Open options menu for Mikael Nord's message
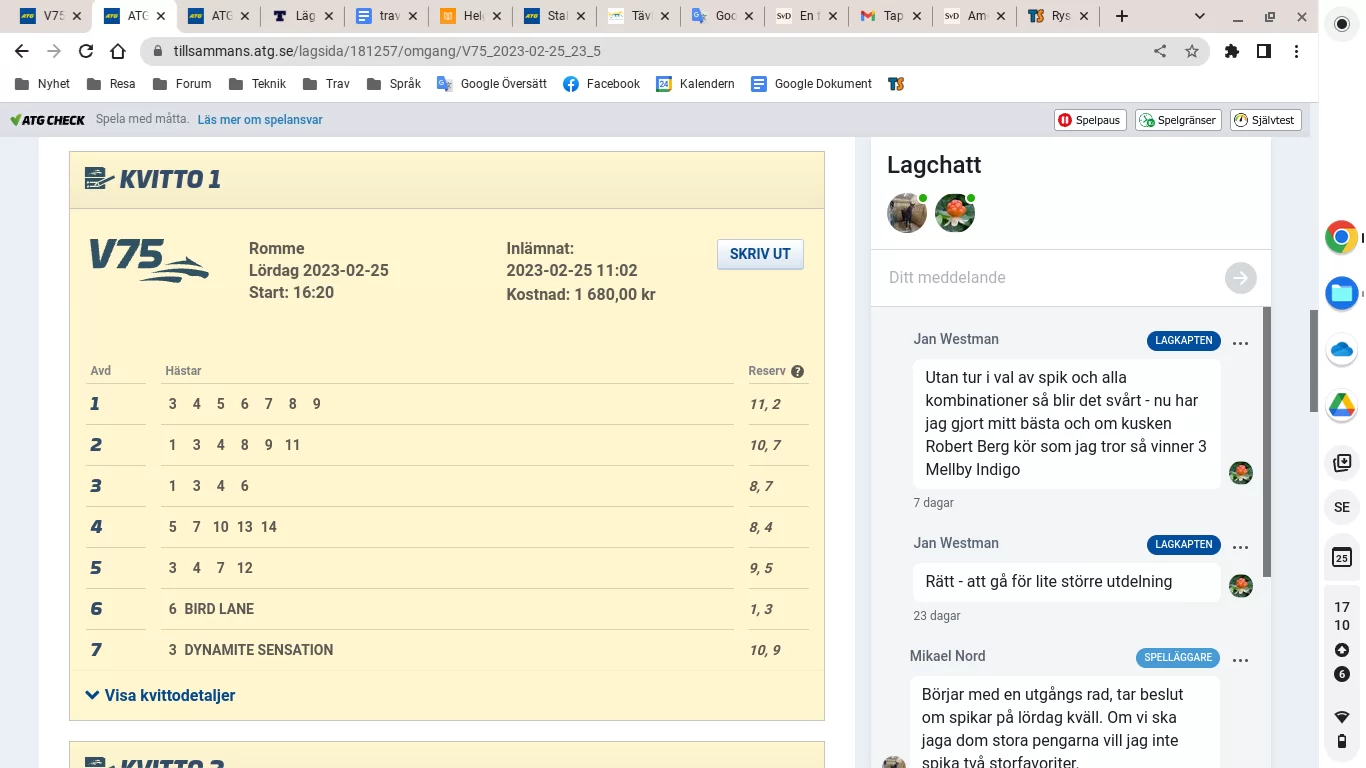This screenshot has height=768, width=1366. [x=1240, y=660]
